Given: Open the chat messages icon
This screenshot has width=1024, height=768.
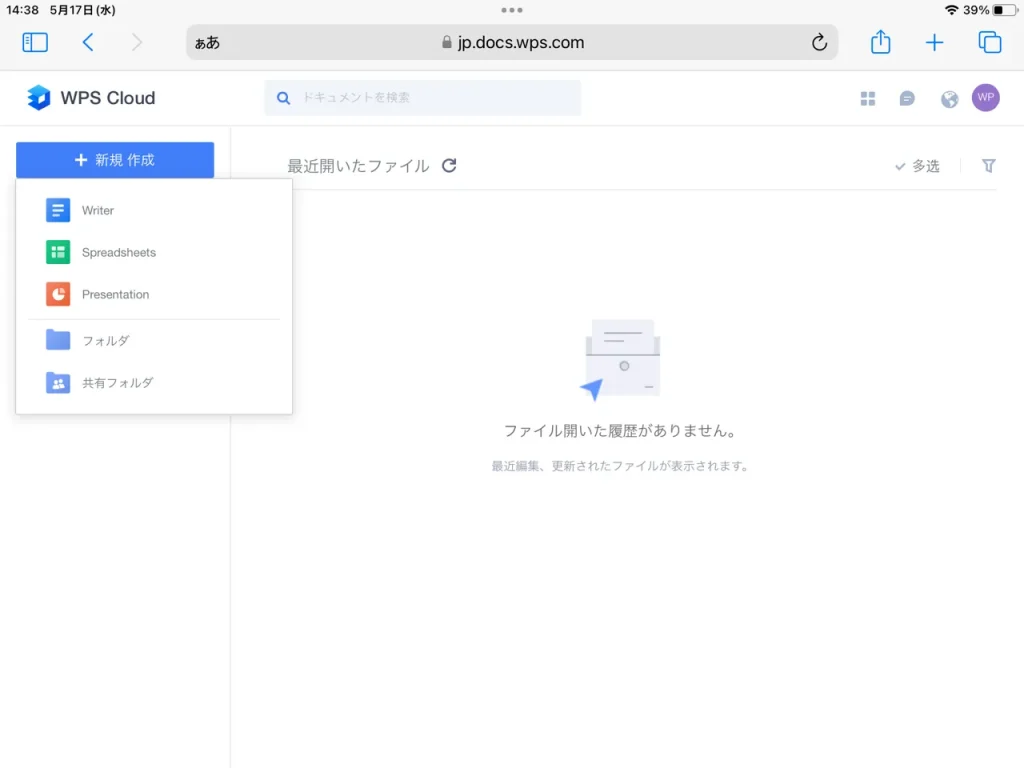Looking at the screenshot, I should [x=907, y=98].
